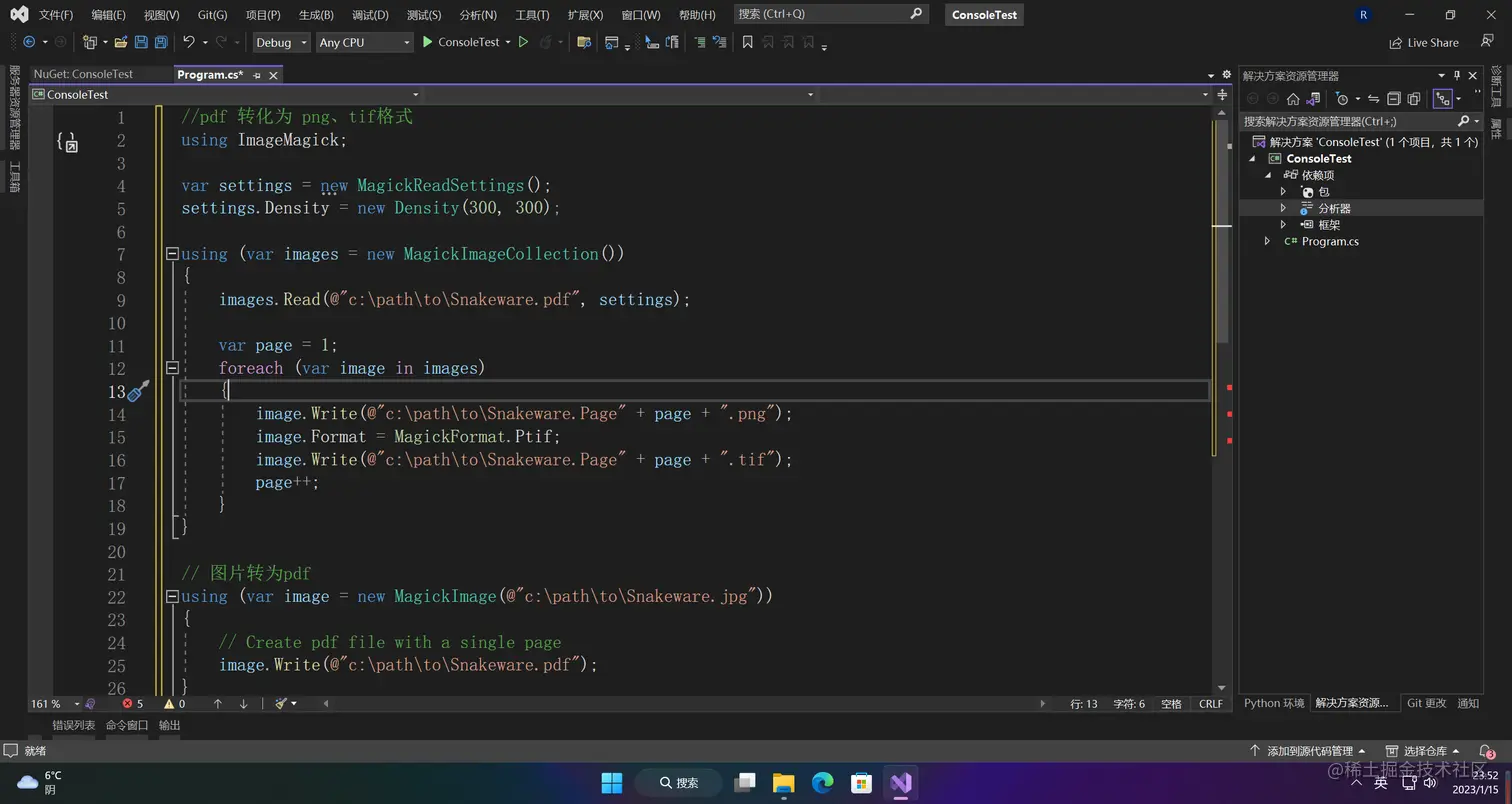The height and width of the screenshot is (804, 1512).
Task: Click Find in Files toolbar icon
Action: pyautogui.click(x=585, y=42)
